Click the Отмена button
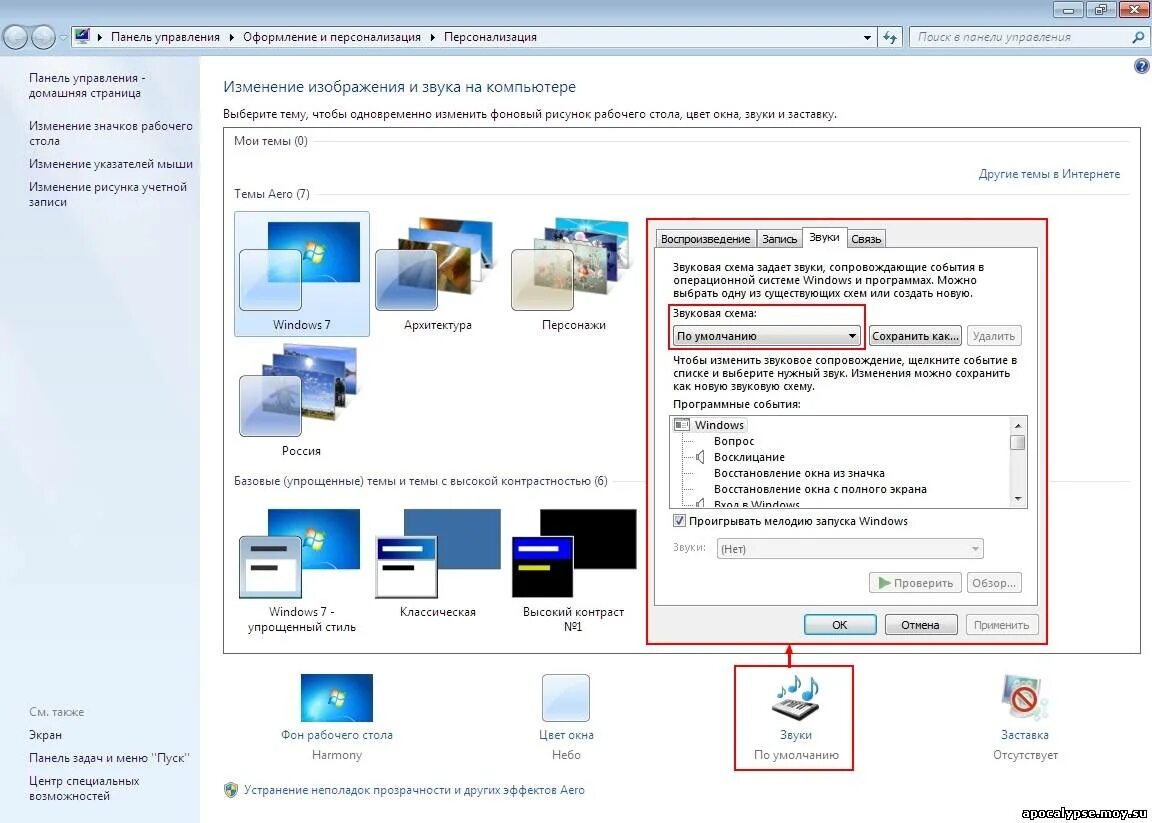This screenshot has width=1152, height=823. (921, 625)
